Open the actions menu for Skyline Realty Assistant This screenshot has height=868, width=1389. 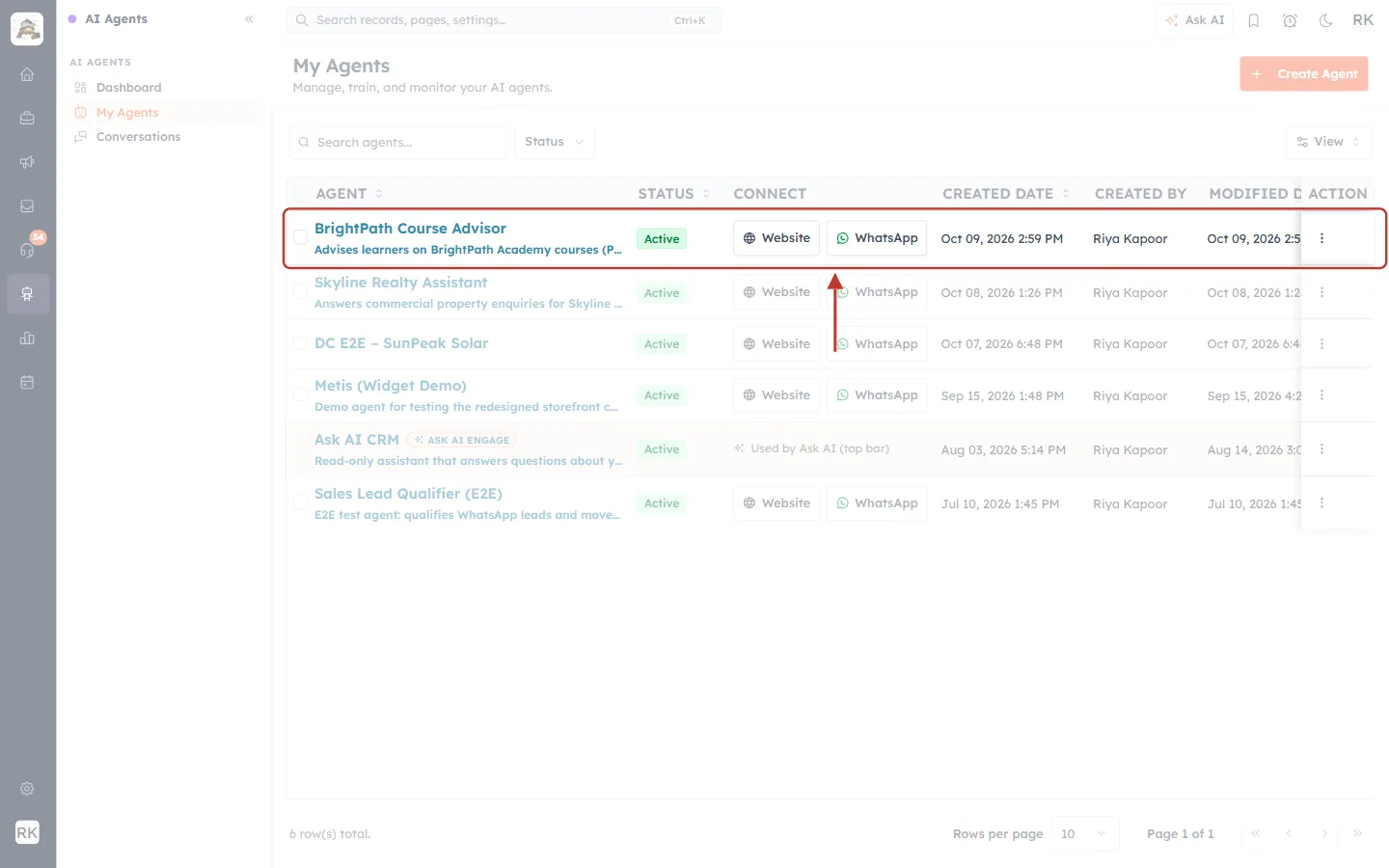pos(1321,292)
